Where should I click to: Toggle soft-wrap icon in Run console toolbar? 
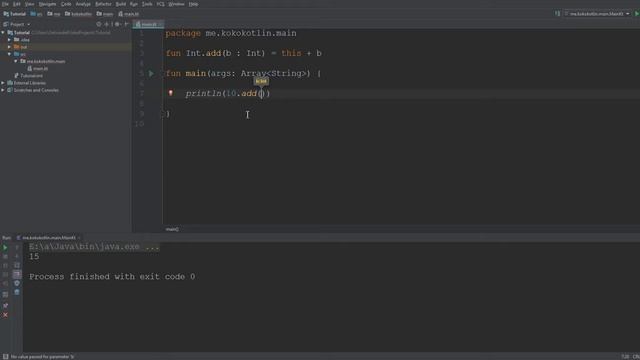pyautogui.click(x=17, y=265)
